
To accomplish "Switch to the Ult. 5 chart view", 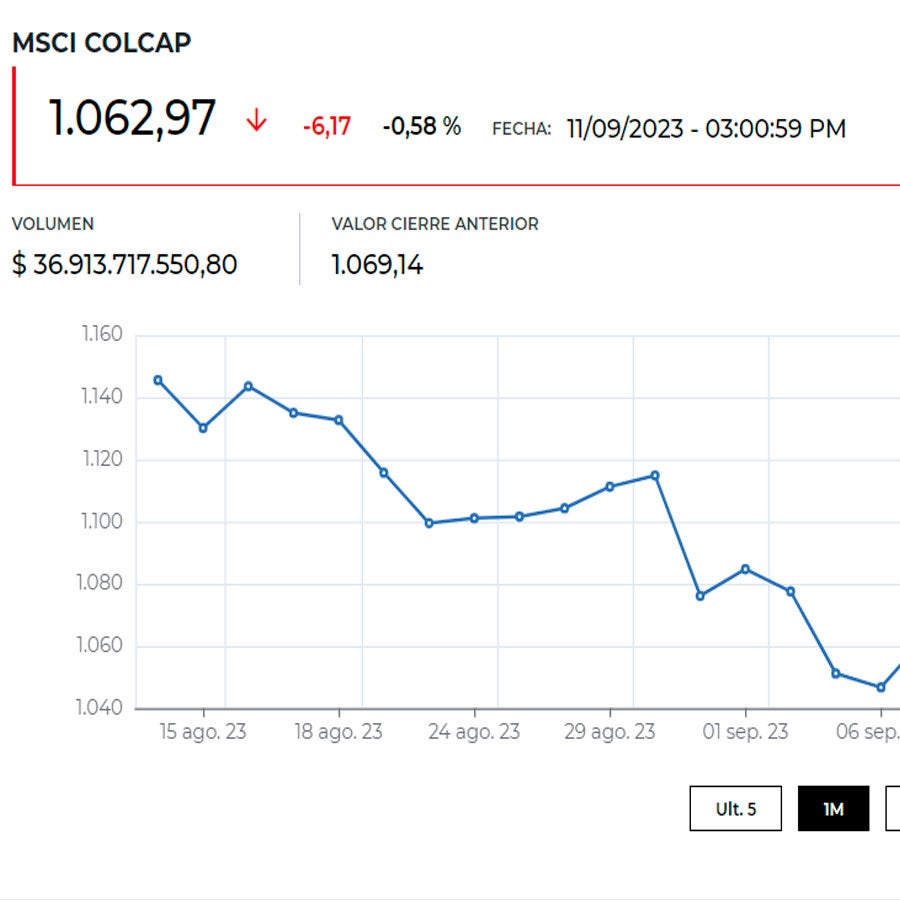I will (x=735, y=808).
